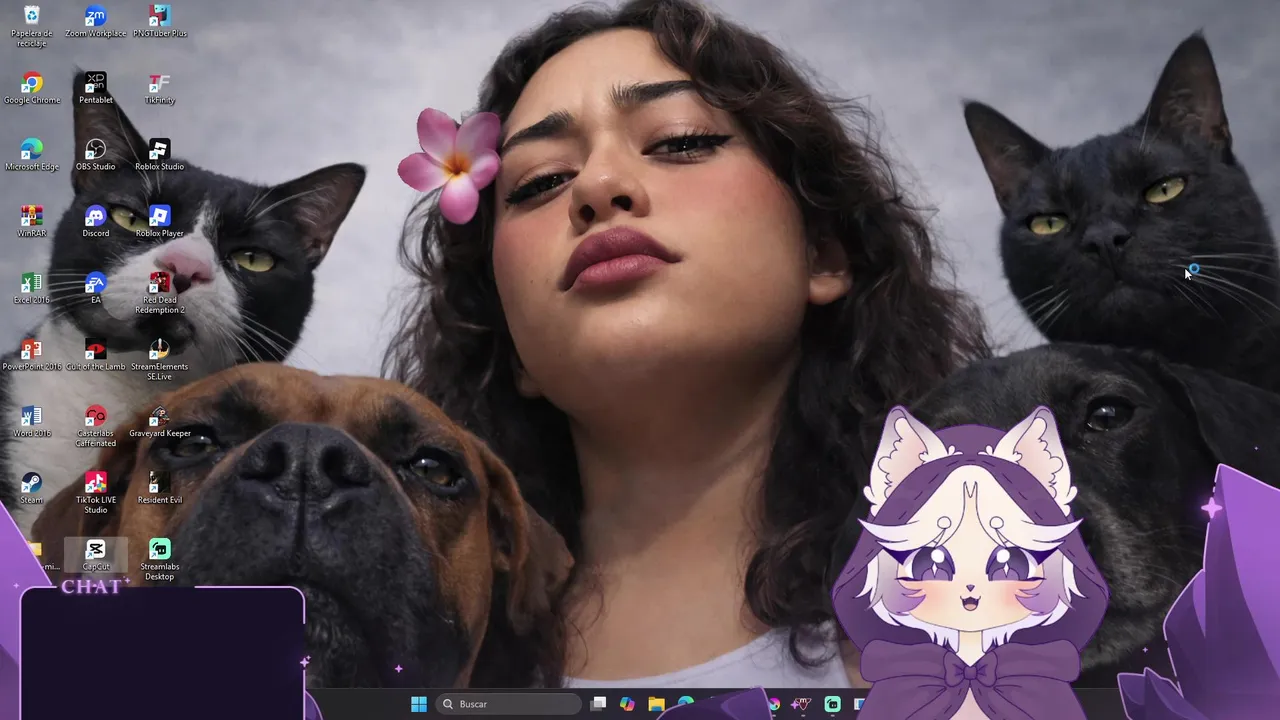Select Graveyard Keeper desktop shortcut

tap(159, 421)
